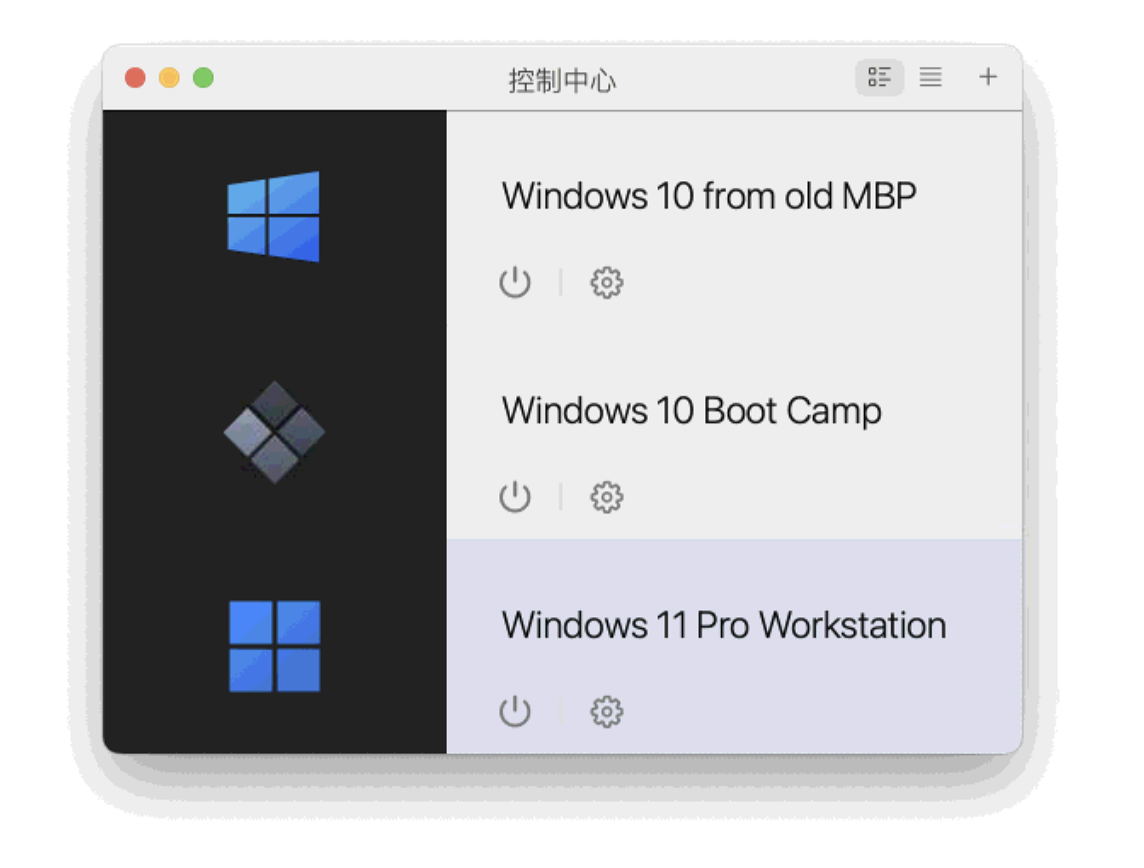The width and height of the screenshot is (1144, 868).
Task: Click the Windows 11 logo thumbnail
Action: [x=274, y=646]
